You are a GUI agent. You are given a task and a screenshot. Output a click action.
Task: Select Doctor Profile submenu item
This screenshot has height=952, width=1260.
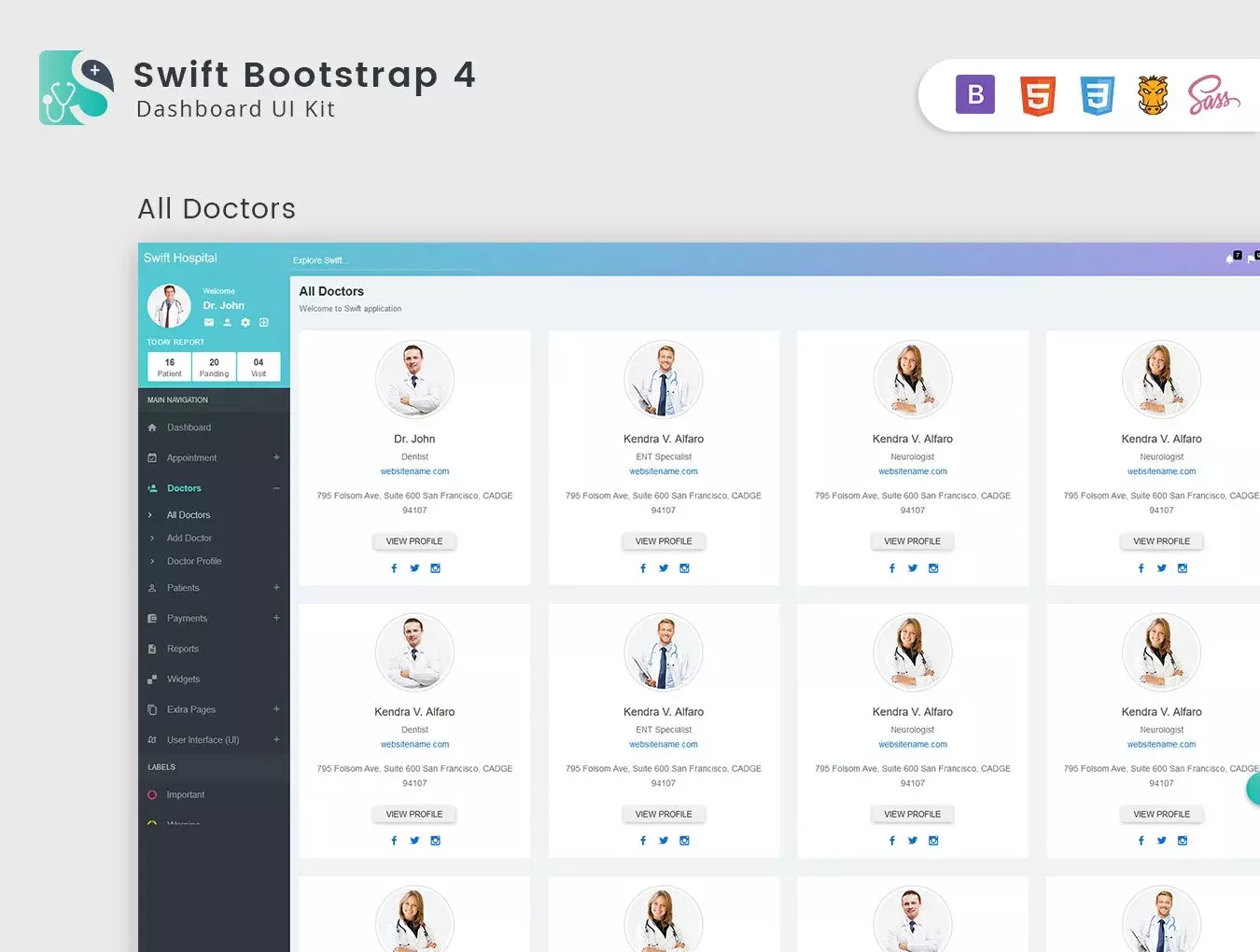(194, 562)
